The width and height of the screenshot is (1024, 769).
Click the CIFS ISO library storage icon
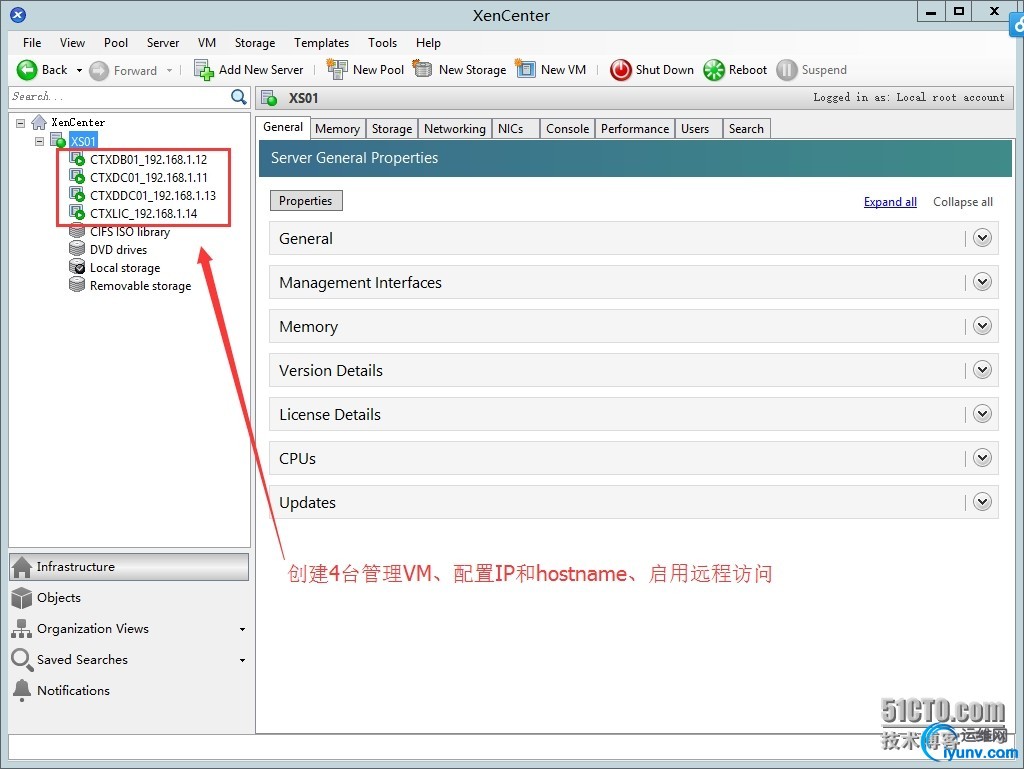77,231
